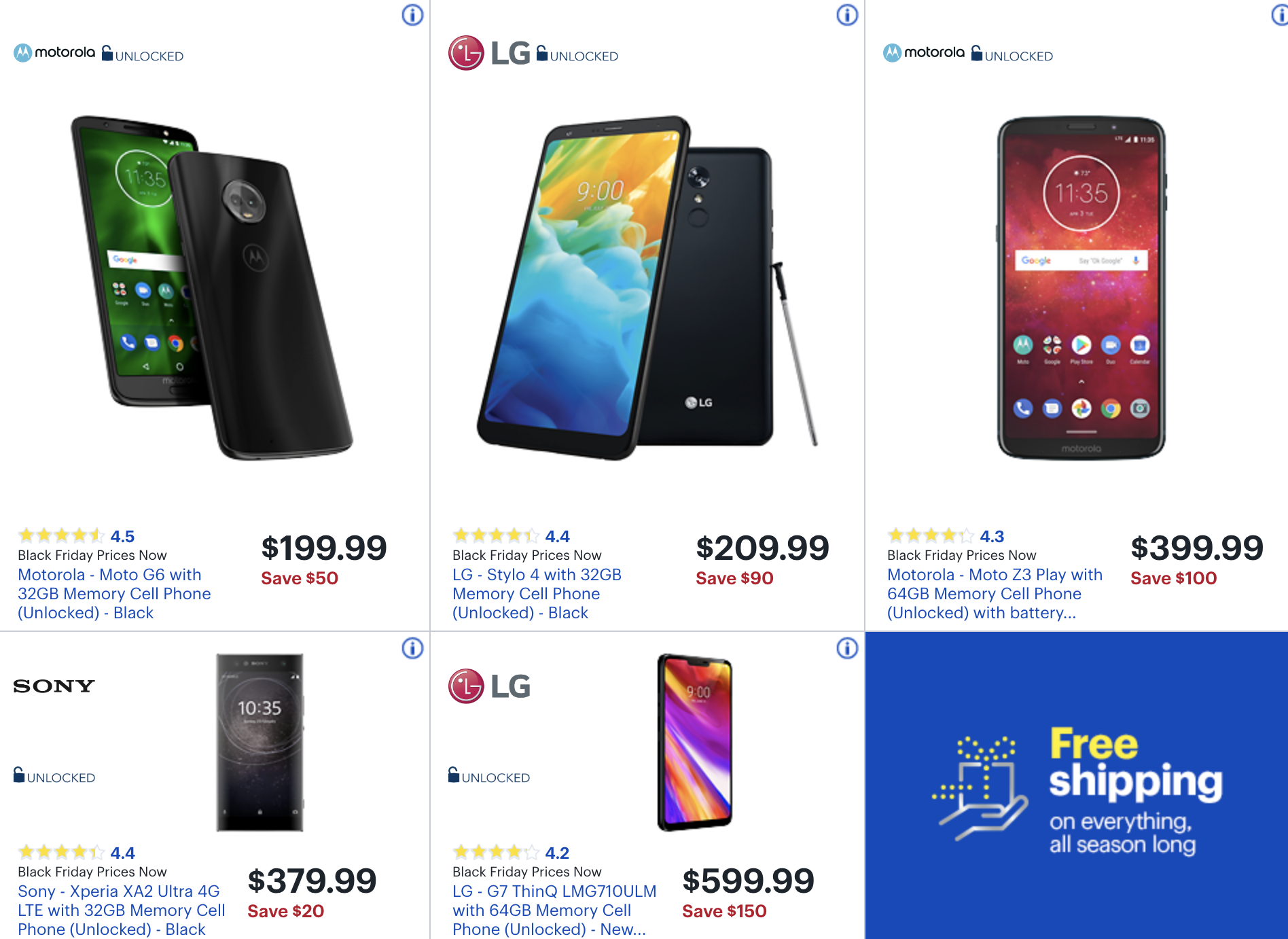Image resolution: width=1288 pixels, height=939 pixels.
Task: Click the 4.5 star rating on Moto G6
Action: tap(76, 536)
